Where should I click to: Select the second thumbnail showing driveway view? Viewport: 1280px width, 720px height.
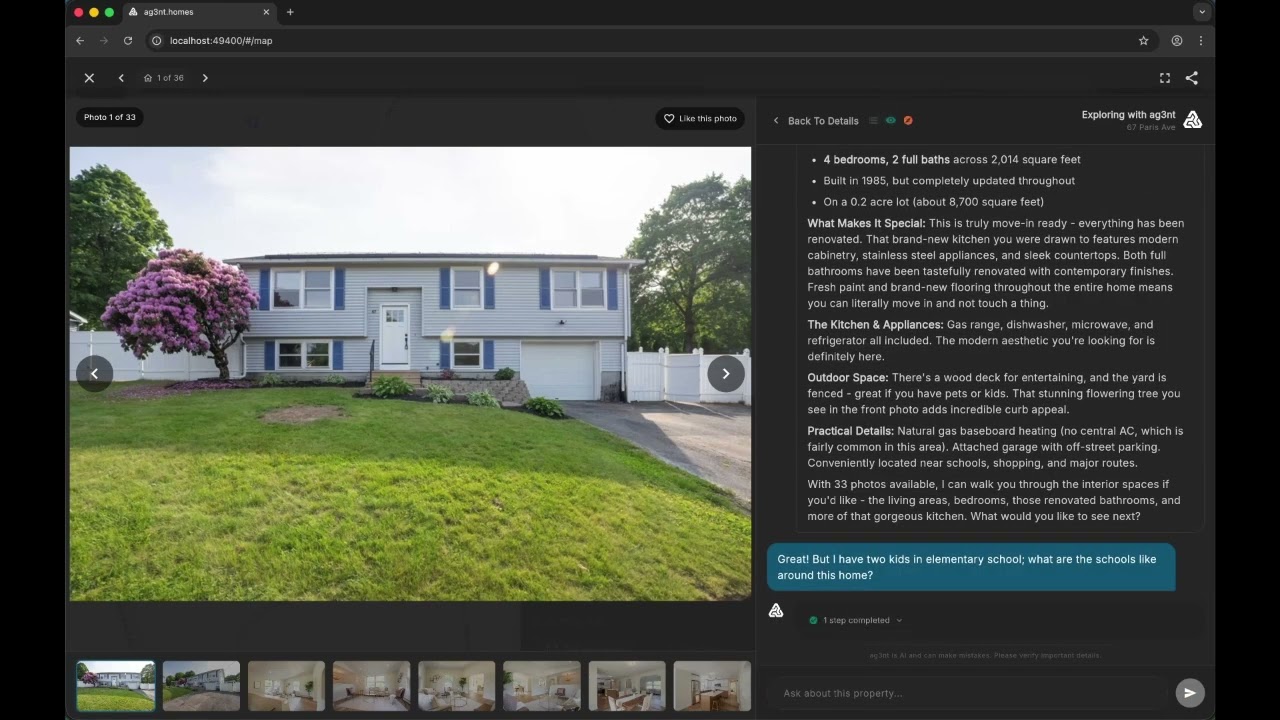(x=201, y=686)
